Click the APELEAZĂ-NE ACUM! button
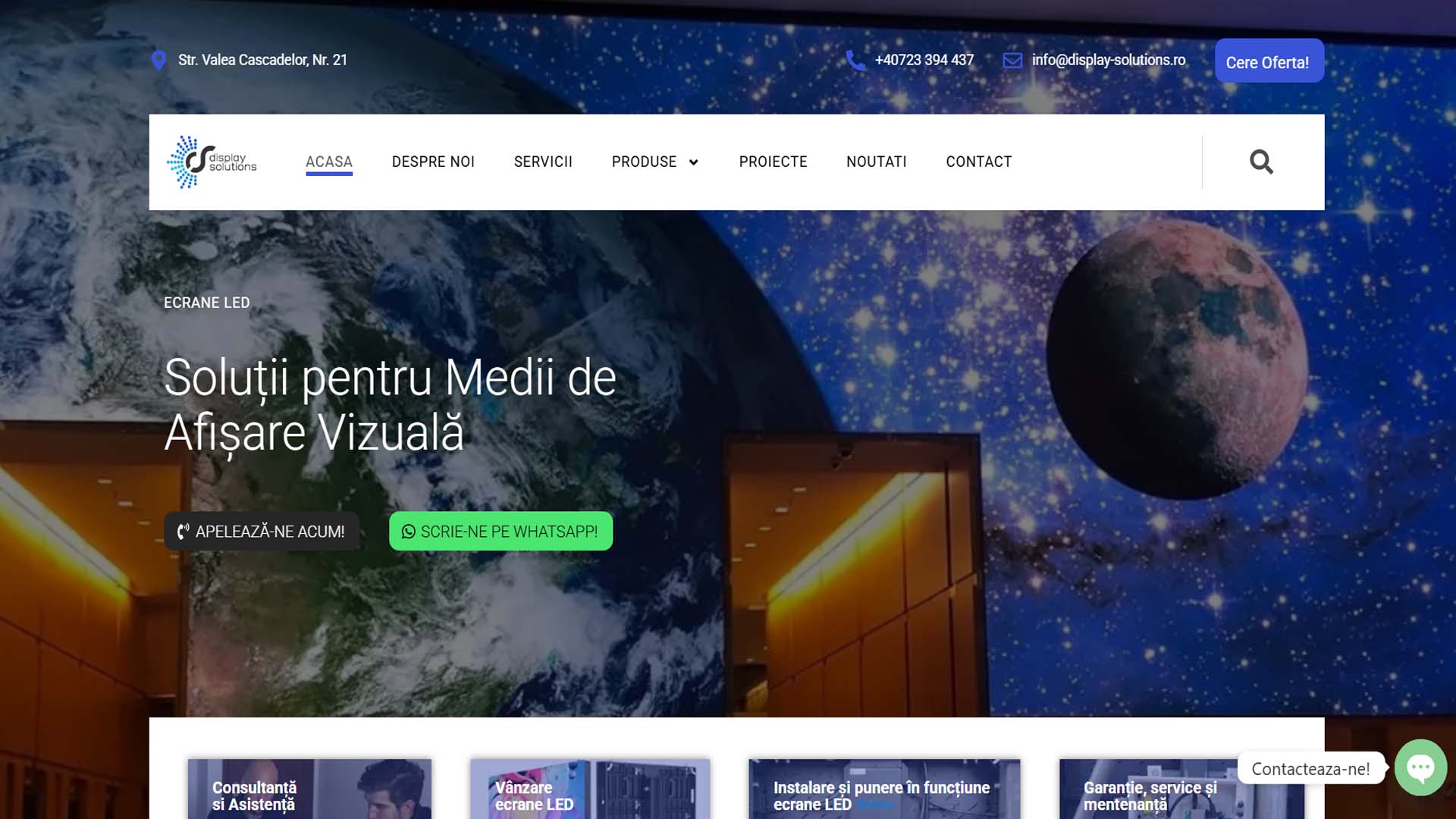The width and height of the screenshot is (1456, 819). pyautogui.click(x=261, y=532)
